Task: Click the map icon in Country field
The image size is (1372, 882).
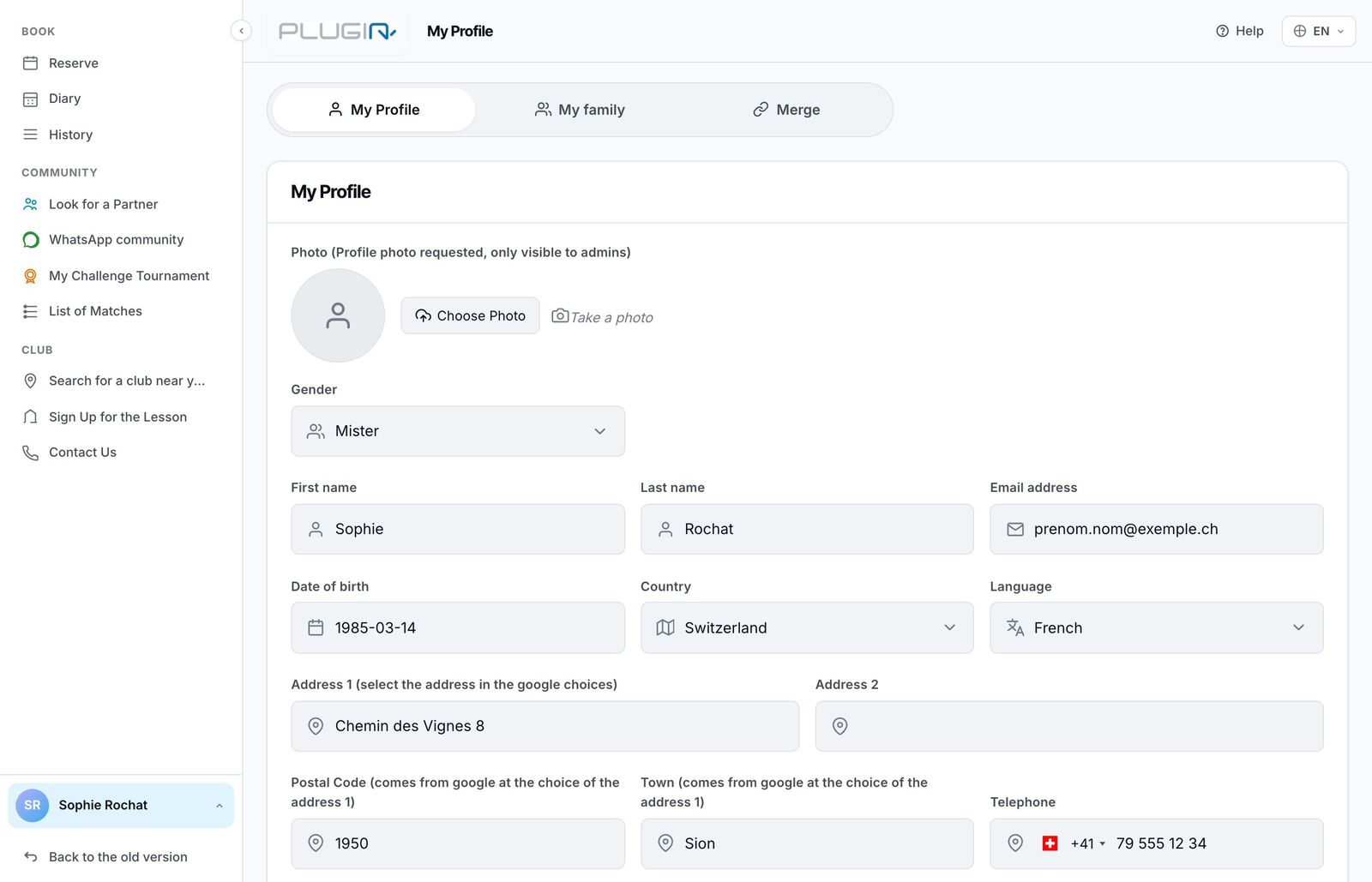Action: [x=665, y=628]
